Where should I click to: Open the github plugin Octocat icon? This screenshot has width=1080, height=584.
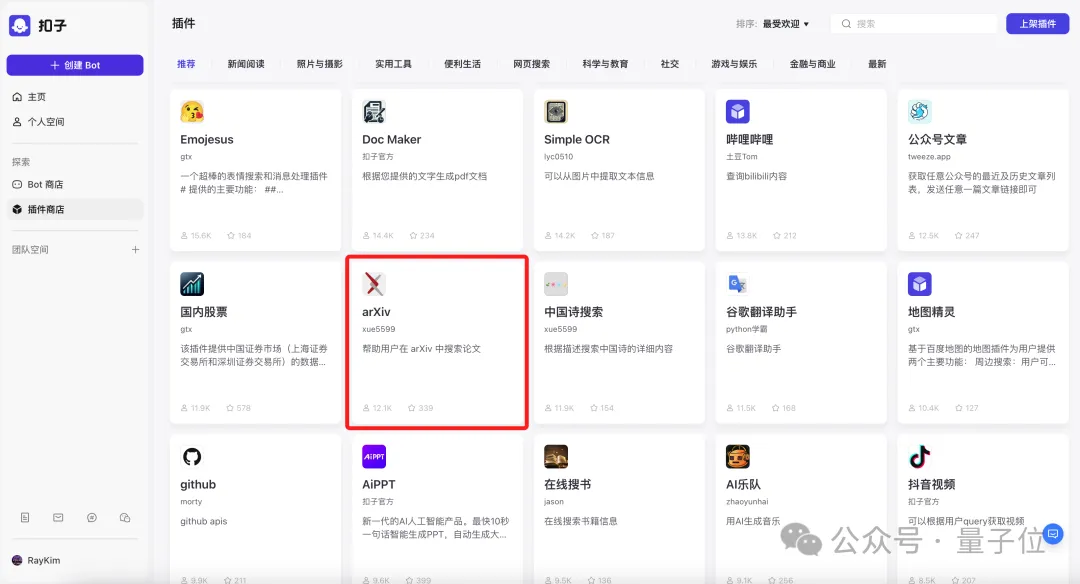pos(192,457)
